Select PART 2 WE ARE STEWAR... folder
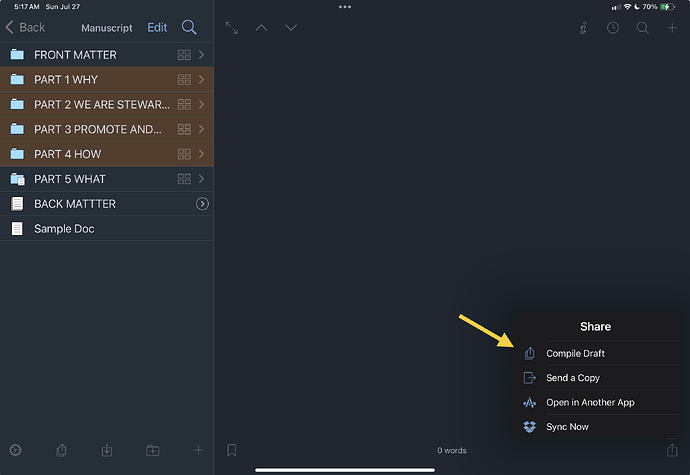This screenshot has height=475, width=690. tap(107, 104)
